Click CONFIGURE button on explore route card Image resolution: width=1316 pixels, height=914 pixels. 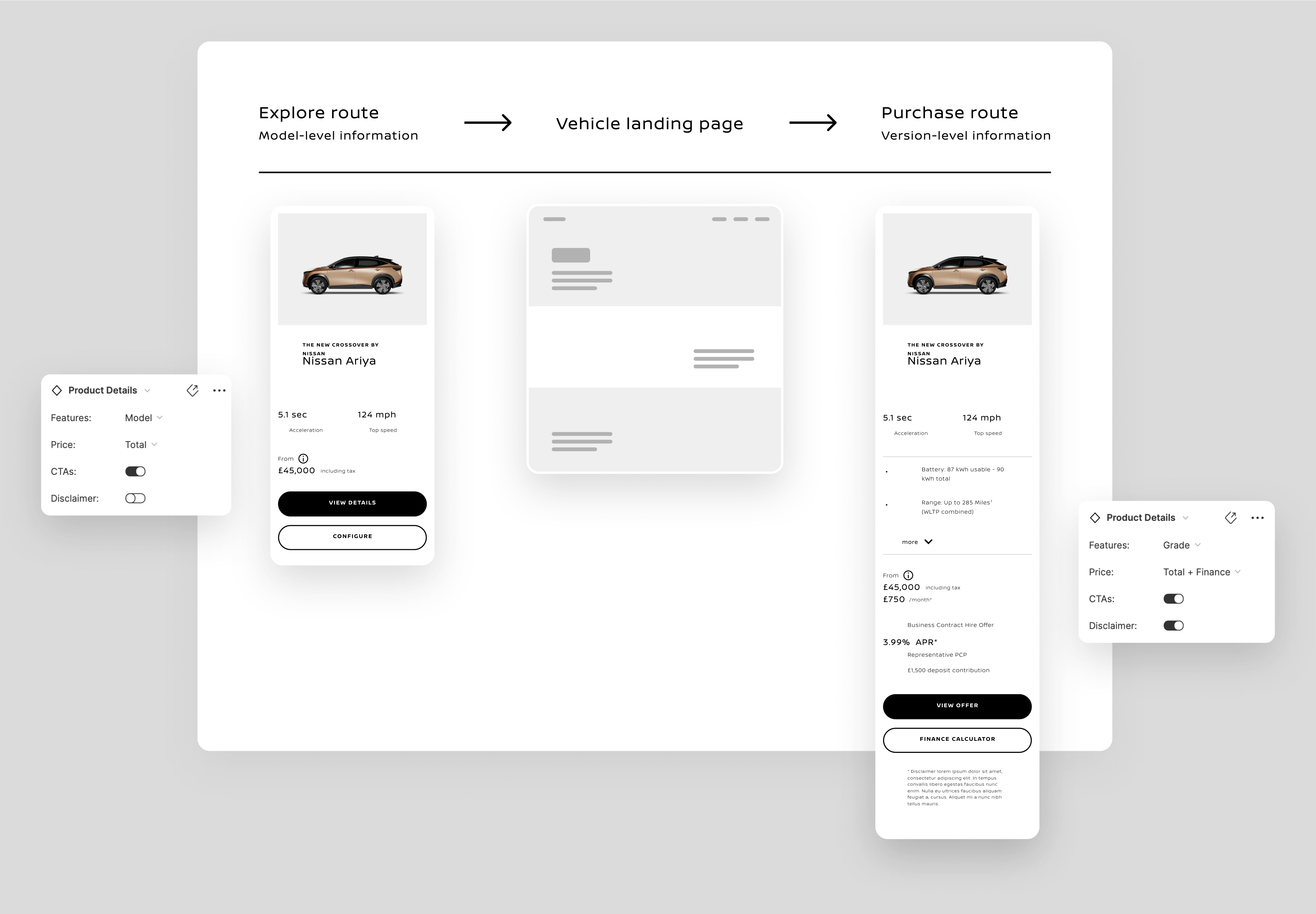[352, 536]
